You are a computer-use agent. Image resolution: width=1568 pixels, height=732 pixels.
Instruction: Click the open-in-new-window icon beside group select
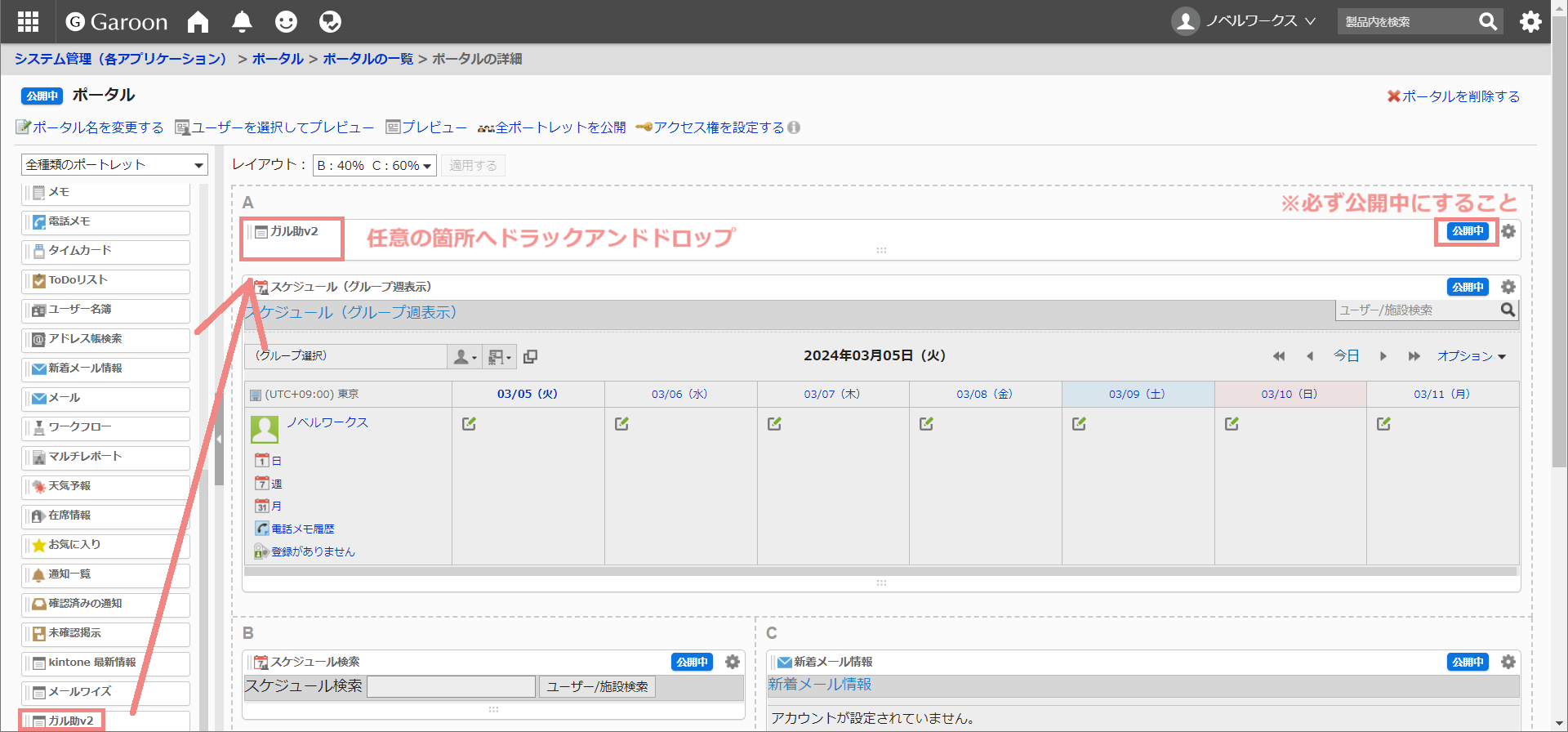tap(530, 356)
